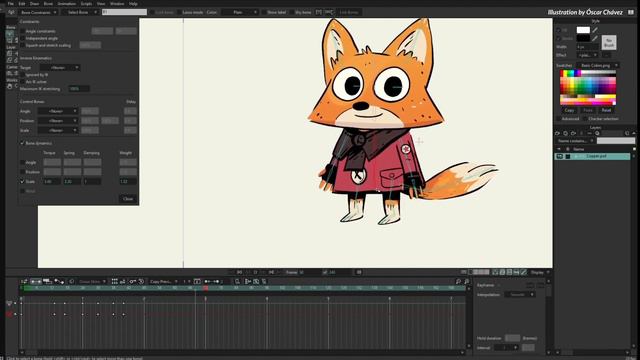Open the Position control bone dropdown
This screenshot has height=360, width=640.
tap(58, 121)
